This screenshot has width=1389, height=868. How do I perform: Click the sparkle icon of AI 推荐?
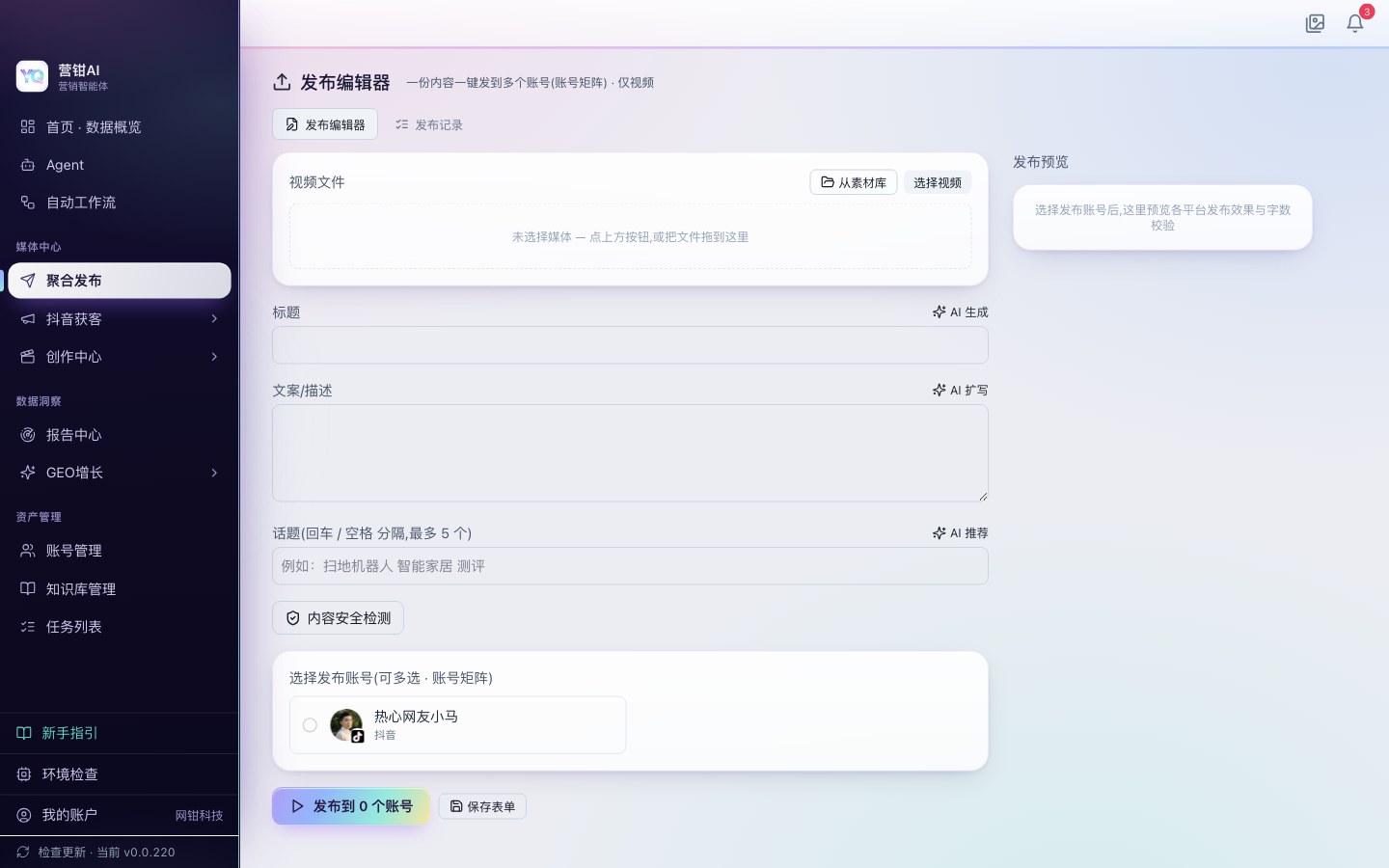939,532
